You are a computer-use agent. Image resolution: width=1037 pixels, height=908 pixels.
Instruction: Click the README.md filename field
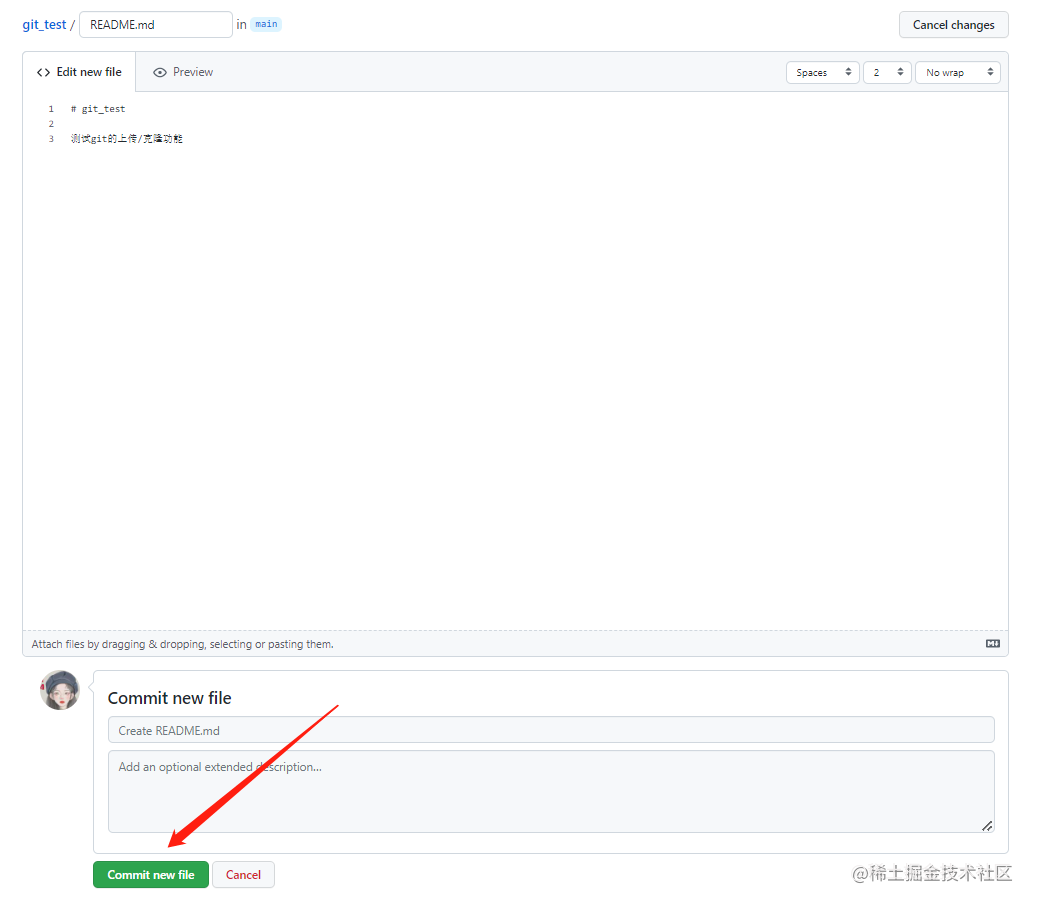coord(155,25)
